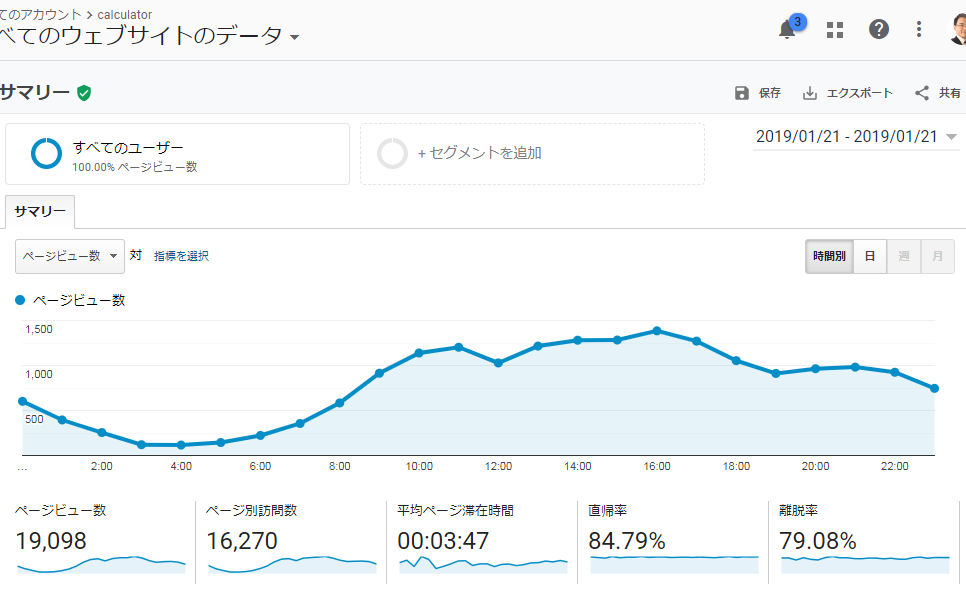
Task: Open the notifications bell icon
Action: [x=788, y=29]
